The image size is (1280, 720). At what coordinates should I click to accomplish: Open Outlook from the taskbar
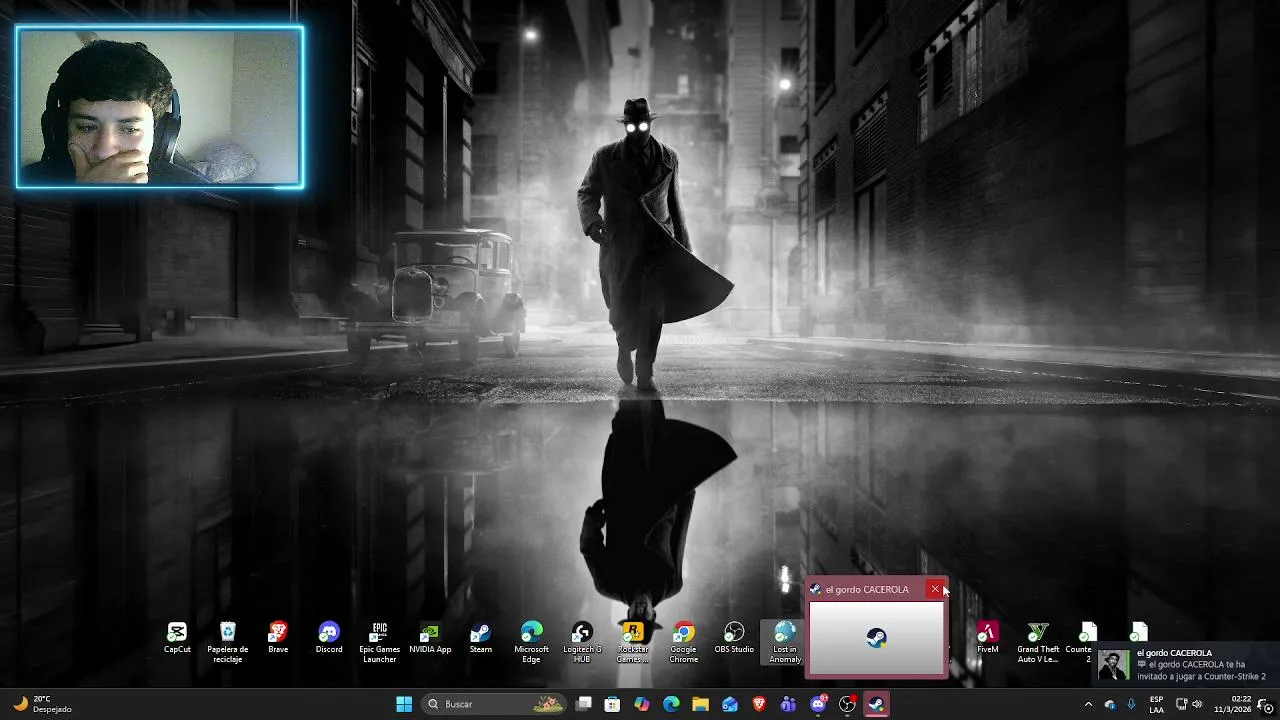[730, 704]
